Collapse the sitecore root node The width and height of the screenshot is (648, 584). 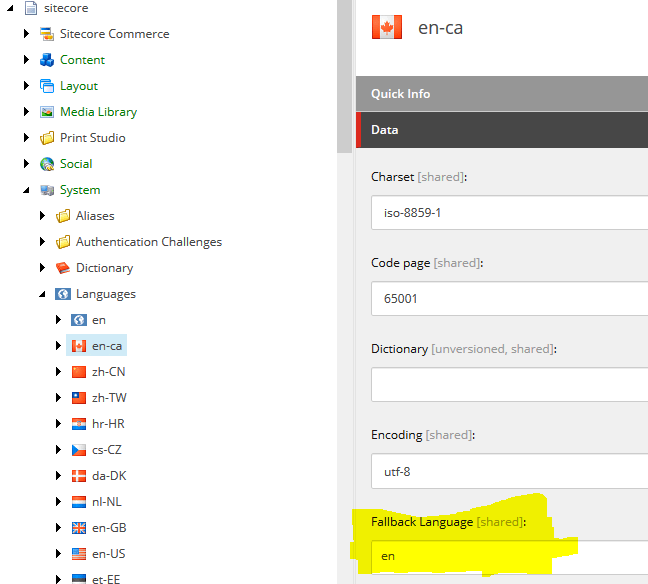(10, 8)
